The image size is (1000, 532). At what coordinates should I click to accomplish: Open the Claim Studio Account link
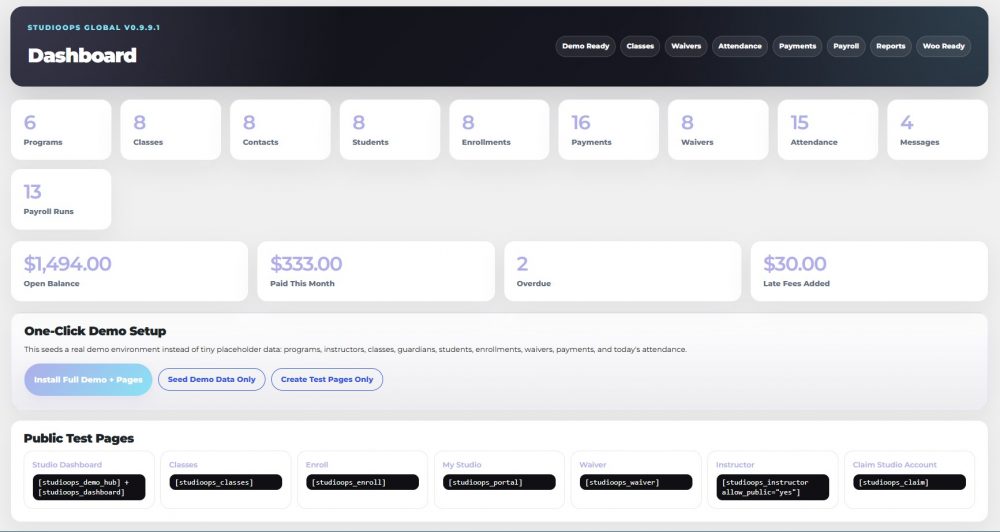(x=895, y=464)
